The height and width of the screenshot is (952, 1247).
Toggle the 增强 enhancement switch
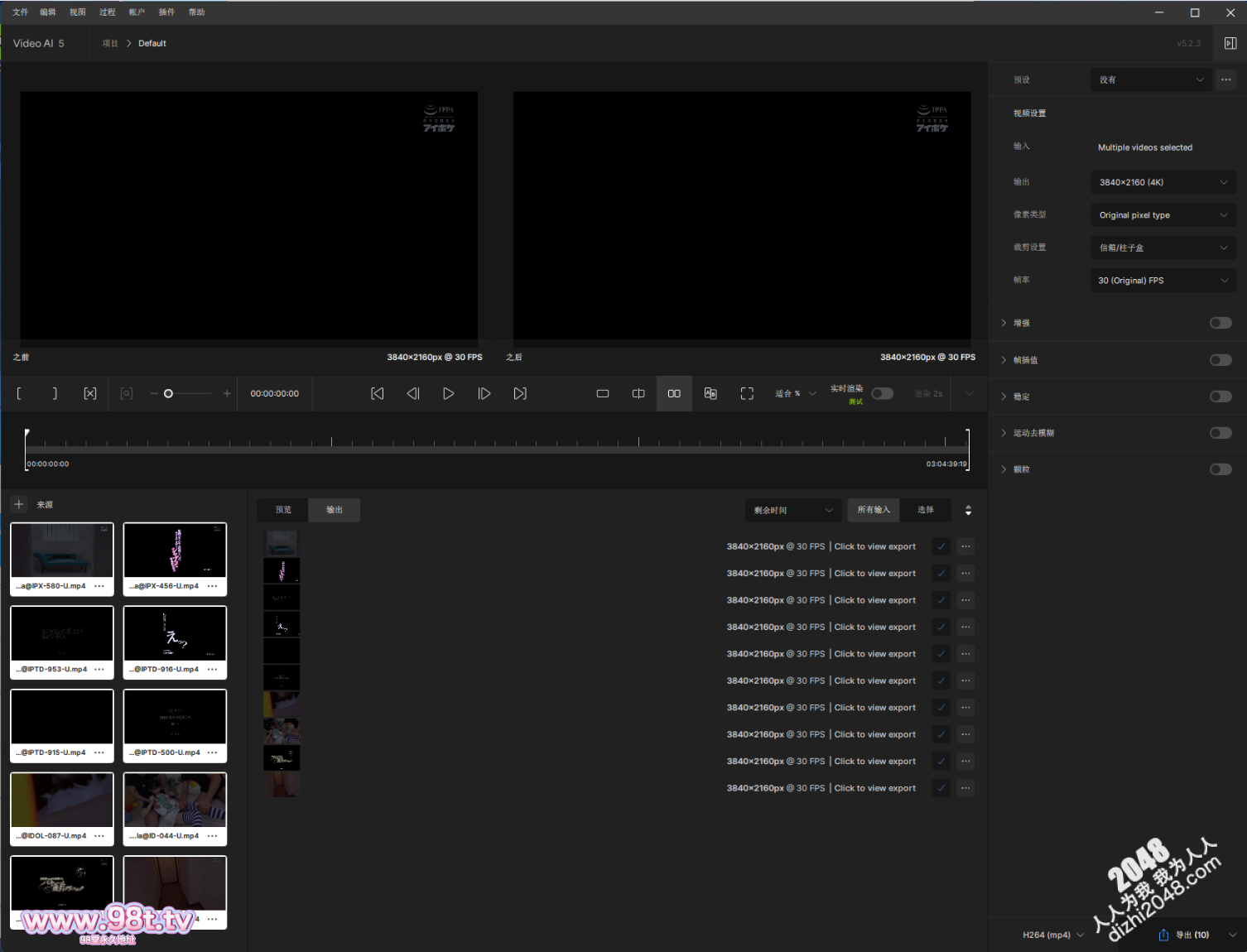tap(1220, 323)
